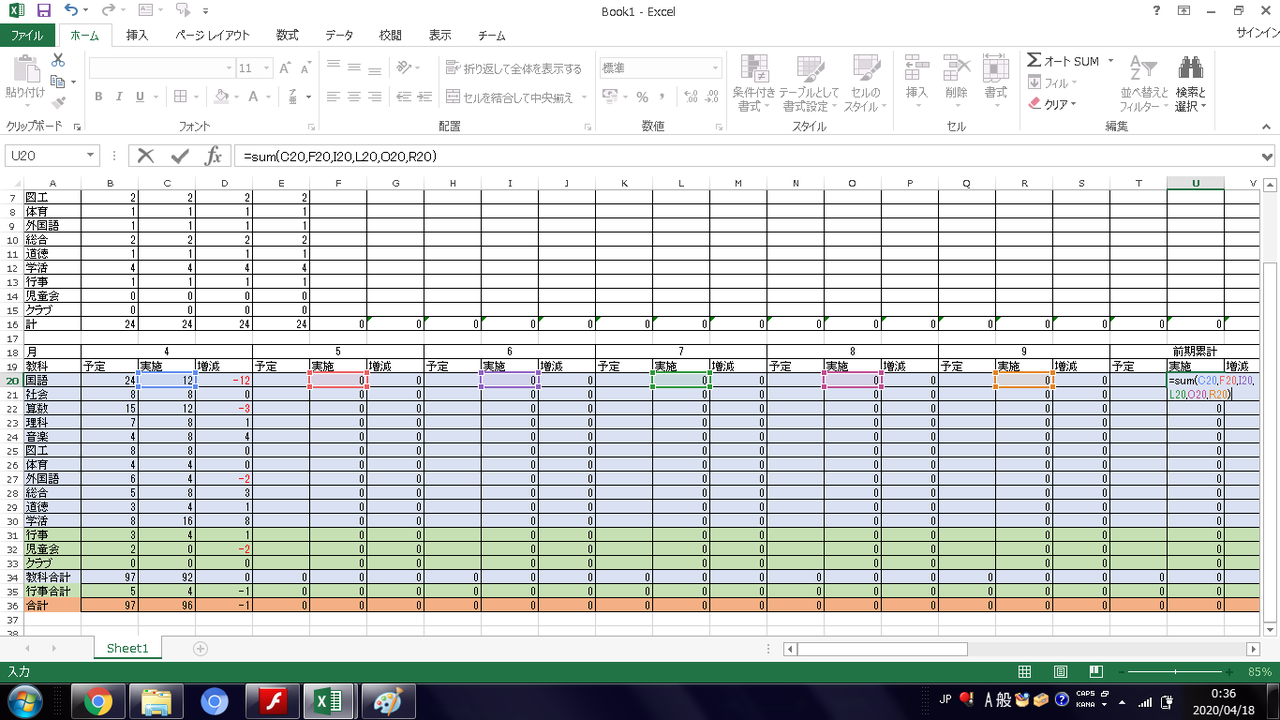Switch to the Review (校閲) tab
Viewport: 1280px width, 720px height.
[390, 35]
